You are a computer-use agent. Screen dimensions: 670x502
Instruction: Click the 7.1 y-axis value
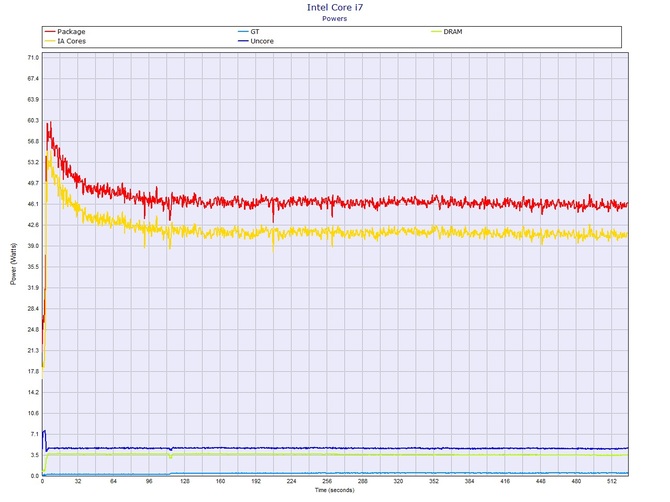pos(35,434)
